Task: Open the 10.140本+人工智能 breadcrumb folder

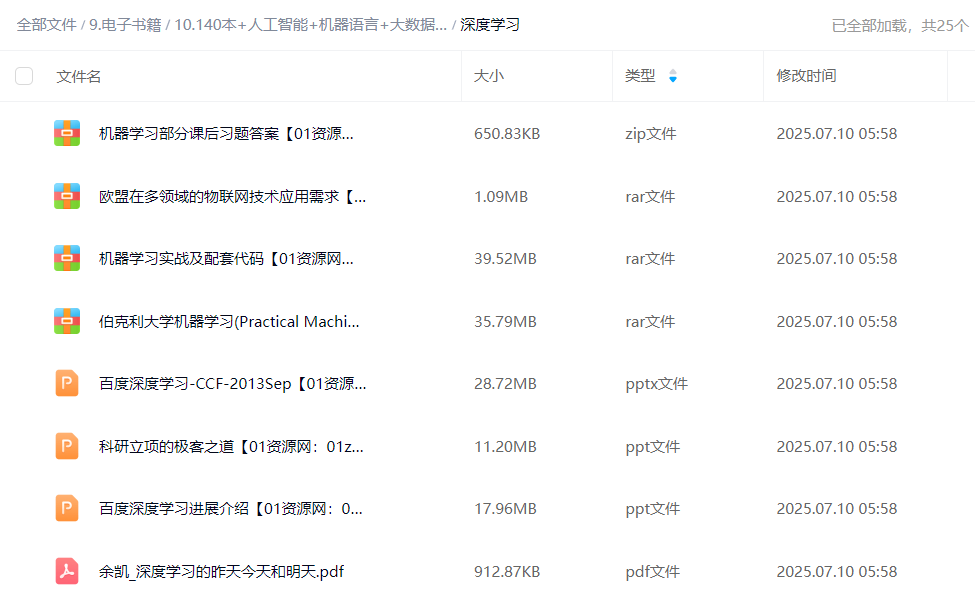Action: (x=310, y=25)
